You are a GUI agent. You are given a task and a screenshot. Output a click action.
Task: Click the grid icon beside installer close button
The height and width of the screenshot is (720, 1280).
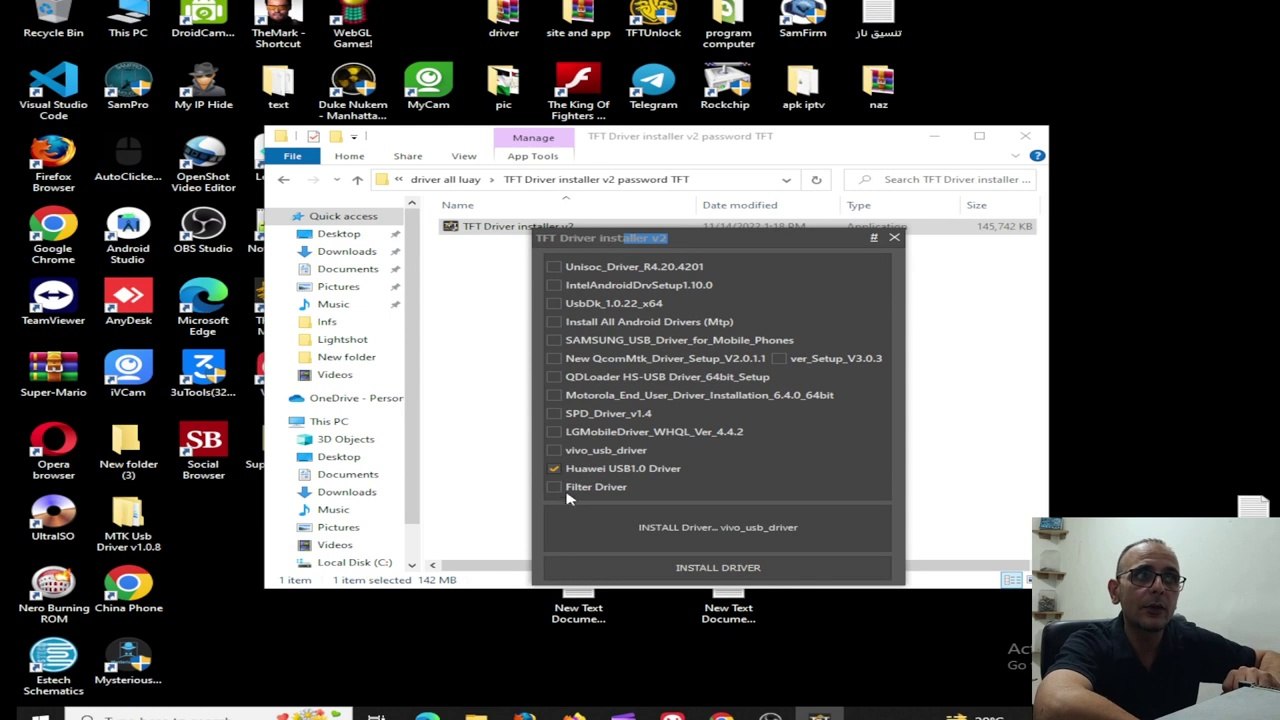874,238
